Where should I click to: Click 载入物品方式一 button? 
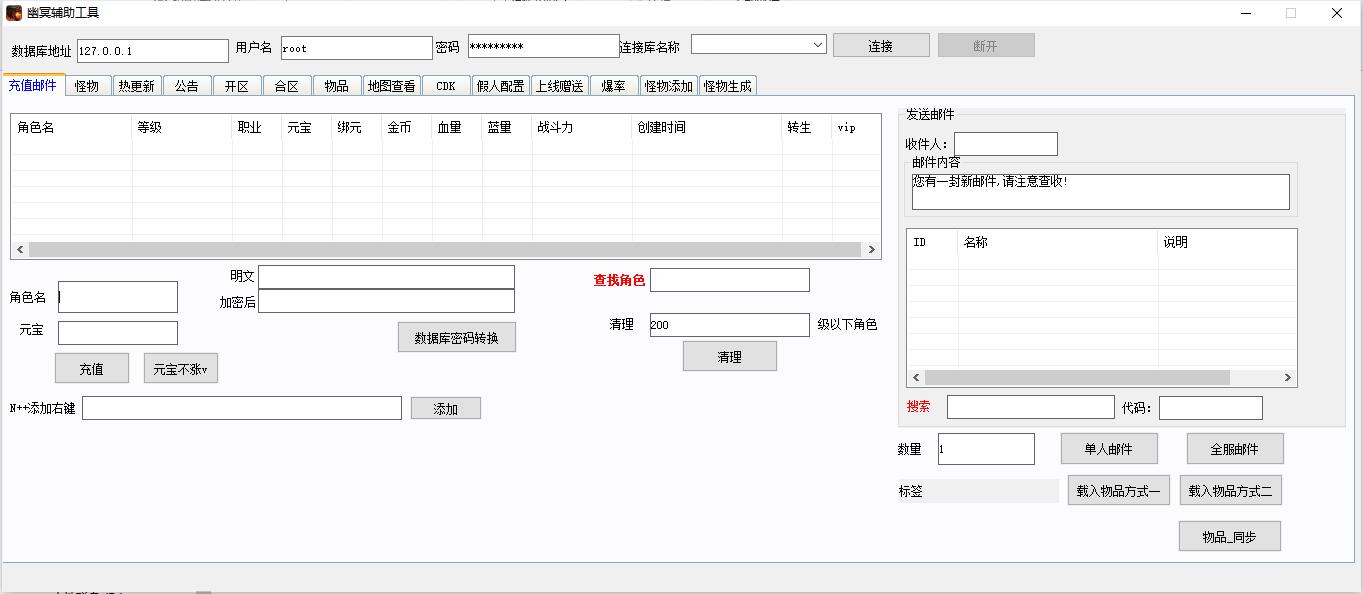[x=1118, y=491]
